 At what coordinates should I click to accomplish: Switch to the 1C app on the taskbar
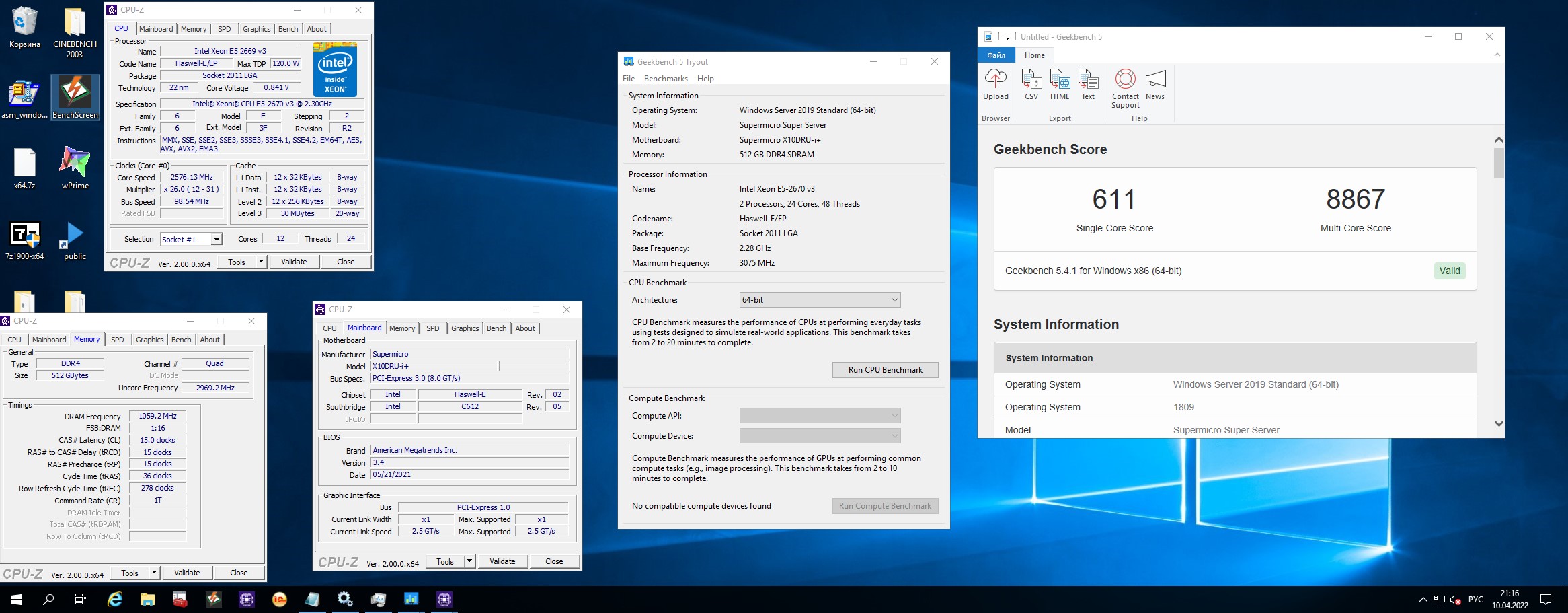coord(279,599)
